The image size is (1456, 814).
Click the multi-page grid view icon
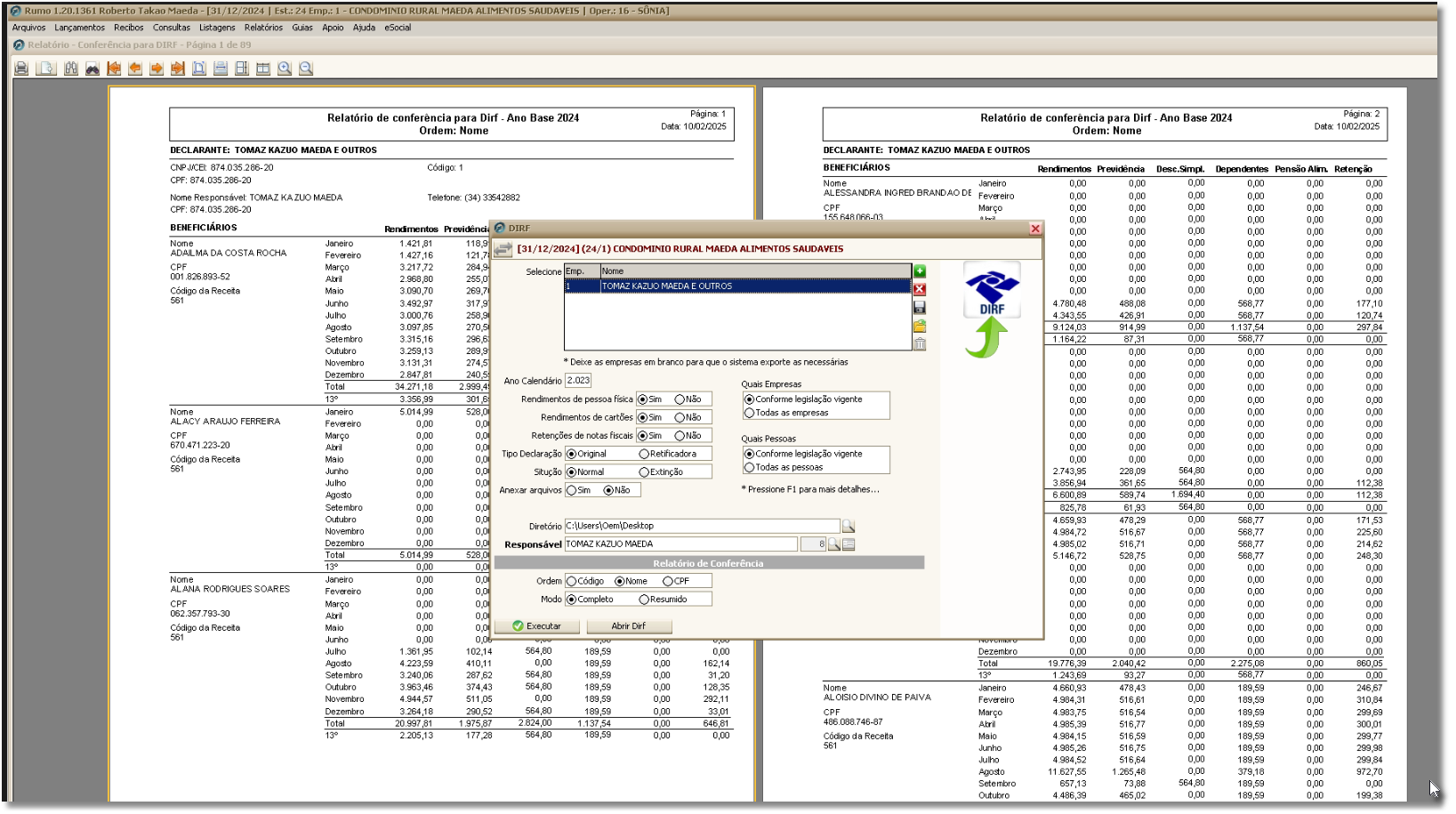pyautogui.click(x=263, y=69)
